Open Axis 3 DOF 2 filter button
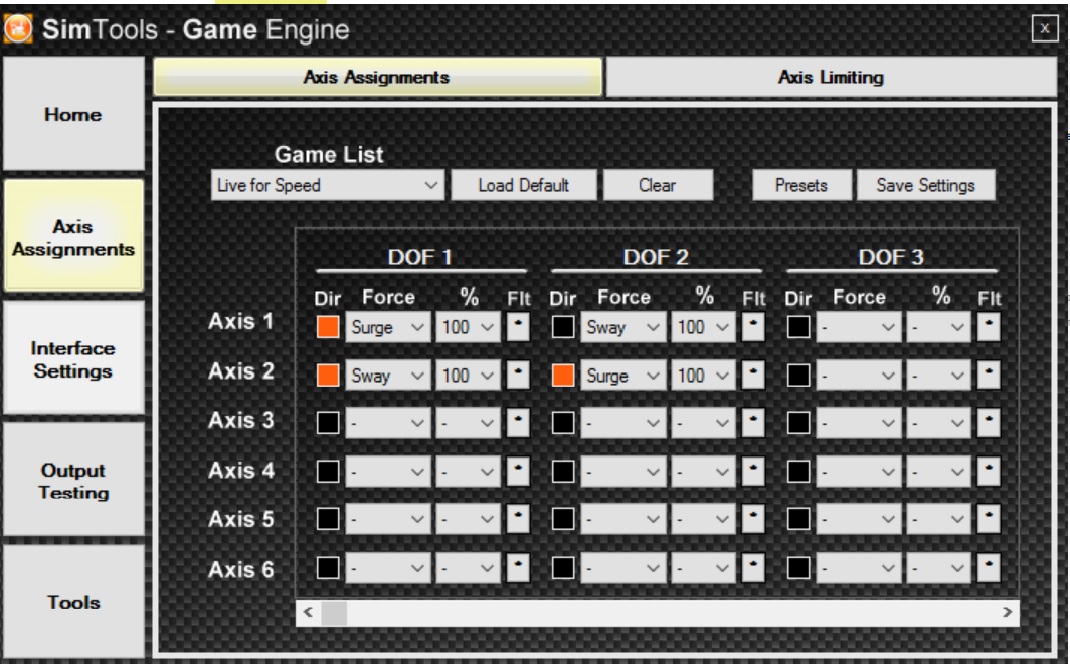Screen dimensions: 1070x664 (x=753, y=422)
